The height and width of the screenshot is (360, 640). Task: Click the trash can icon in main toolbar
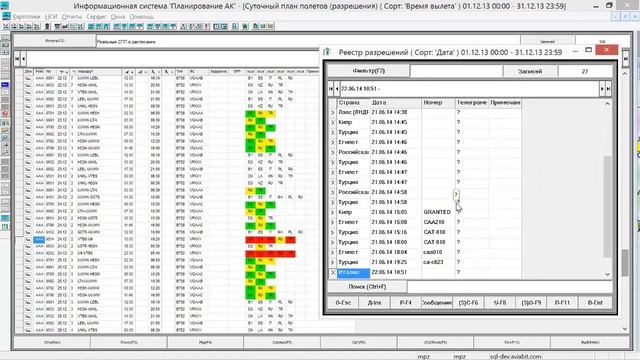point(47,27)
